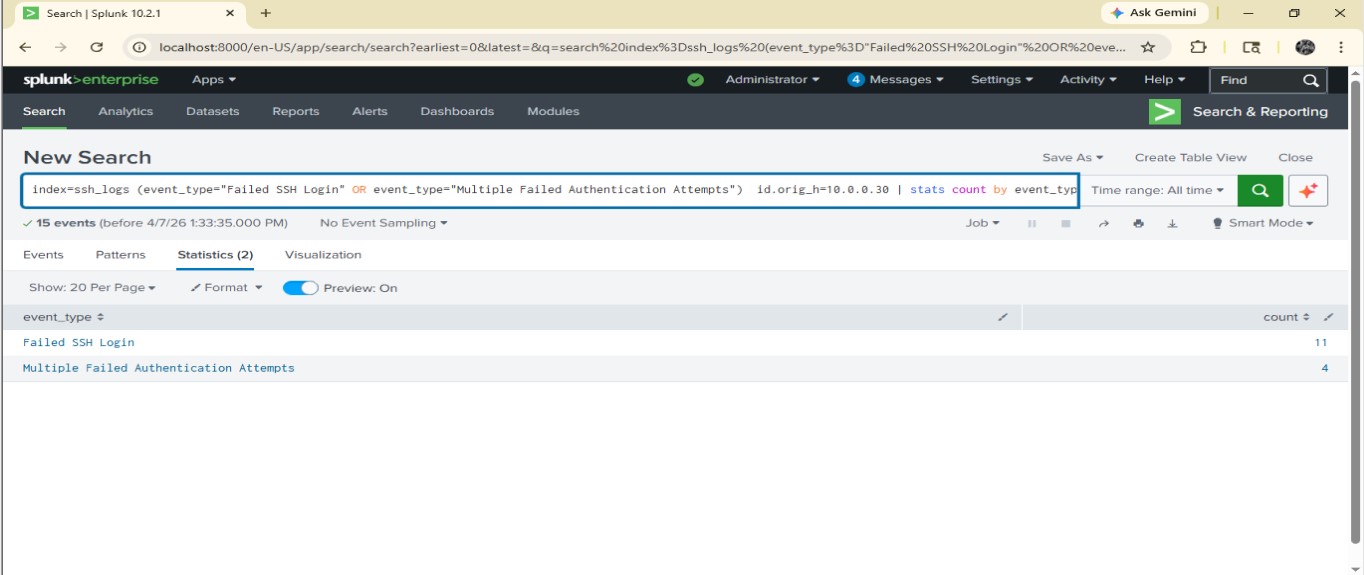Click the Create Table View button

point(1190,157)
